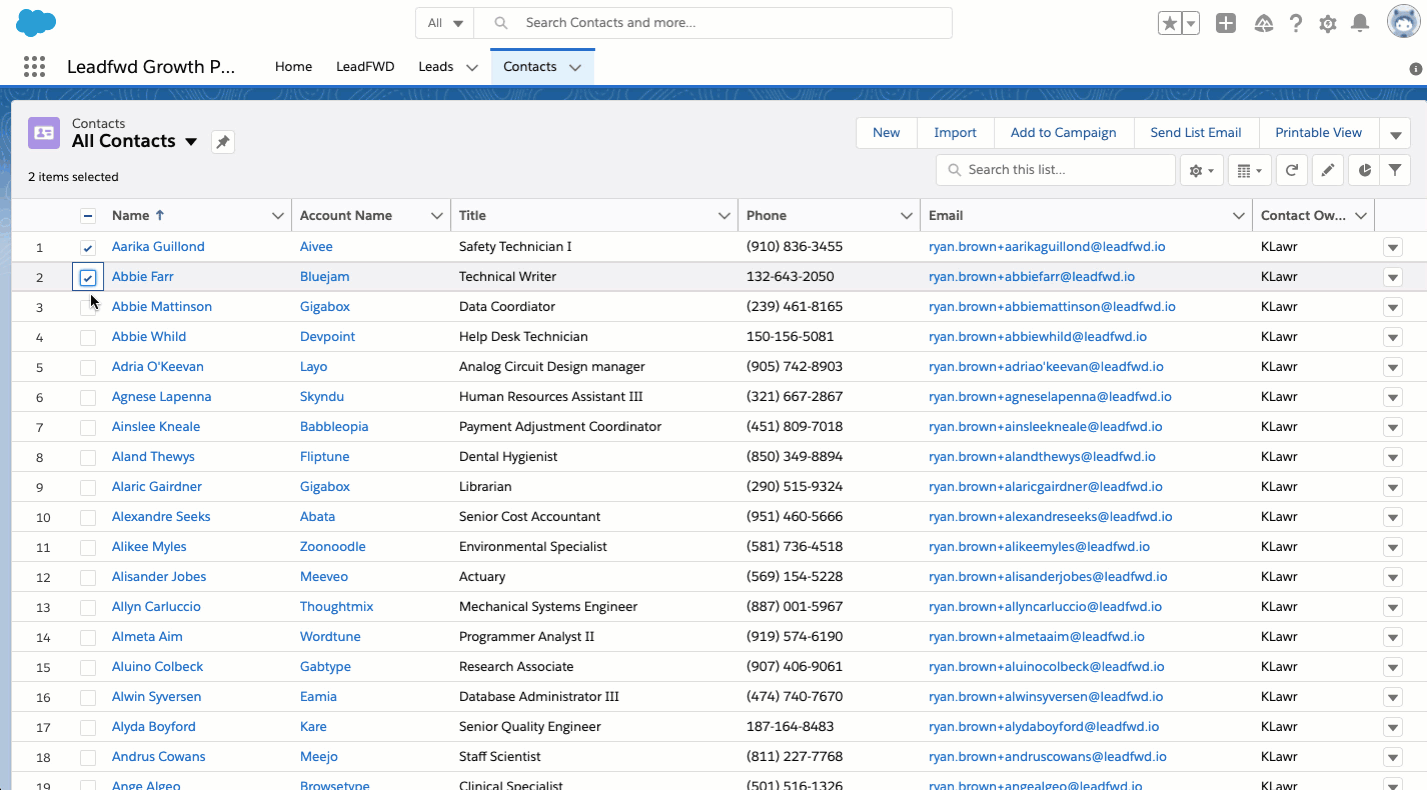Open the LeadFWD tab
This screenshot has width=1427, height=790.
(365, 67)
